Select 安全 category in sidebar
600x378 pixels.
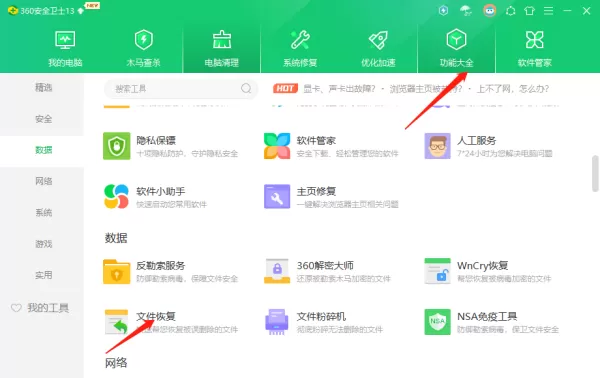pyautogui.click(x=43, y=119)
